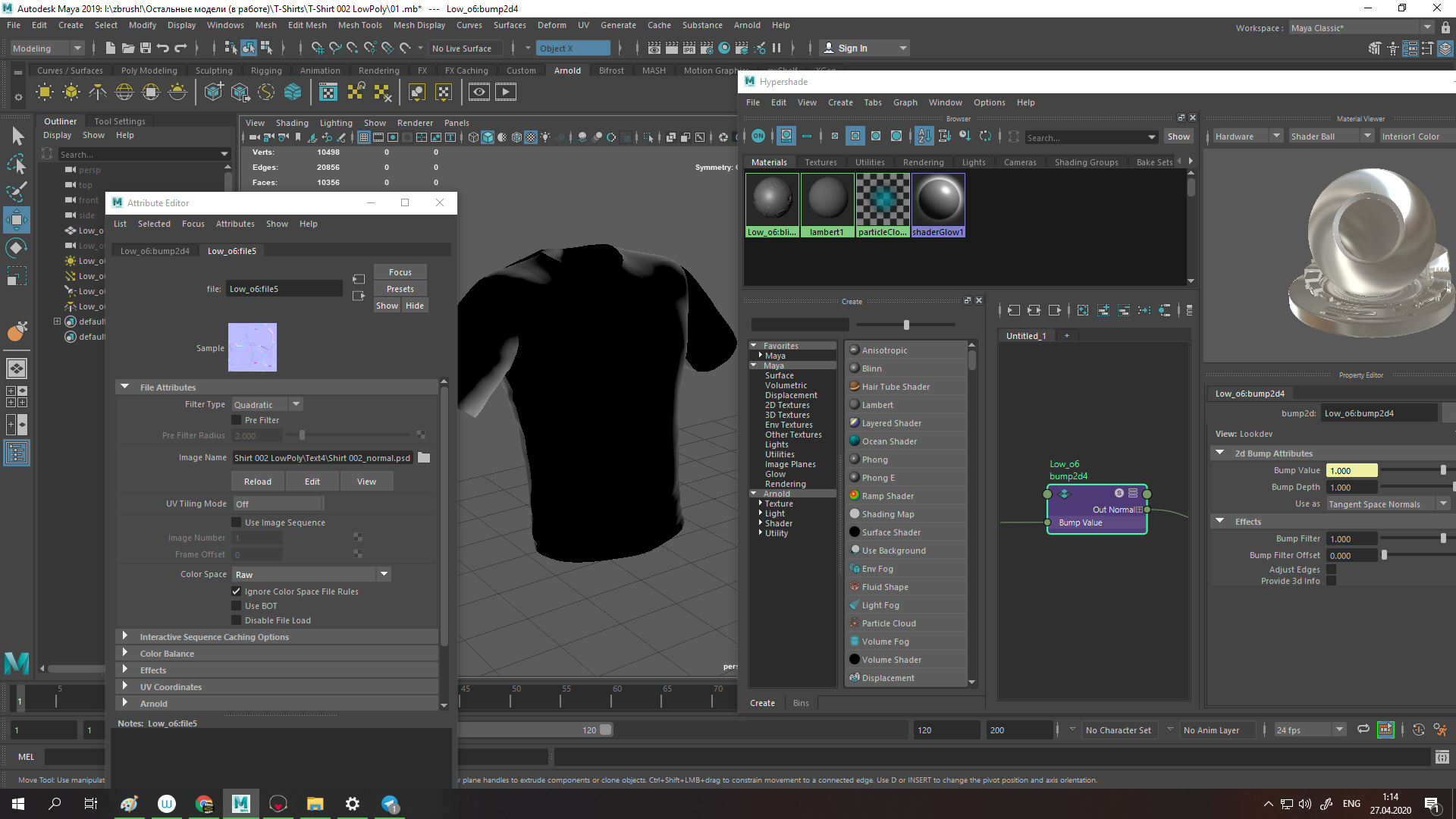Enable the Pre Filter checkbox
1456x819 pixels.
pos(237,420)
